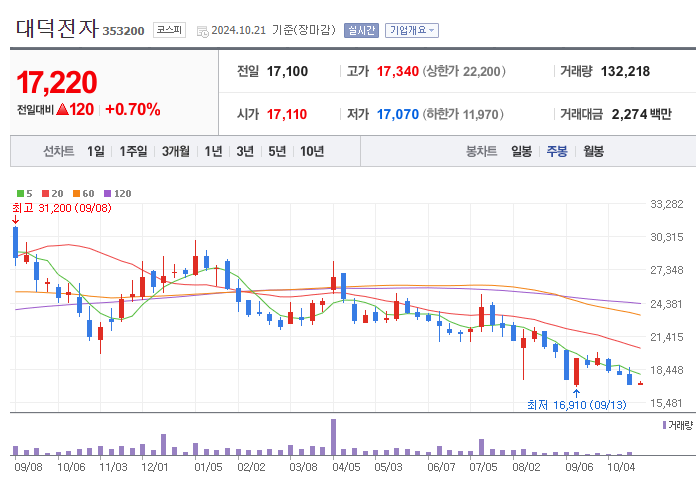Viewport: 696px width, 480px height.
Task: Click the 실시간 button
Action: [x=361, y=30]
